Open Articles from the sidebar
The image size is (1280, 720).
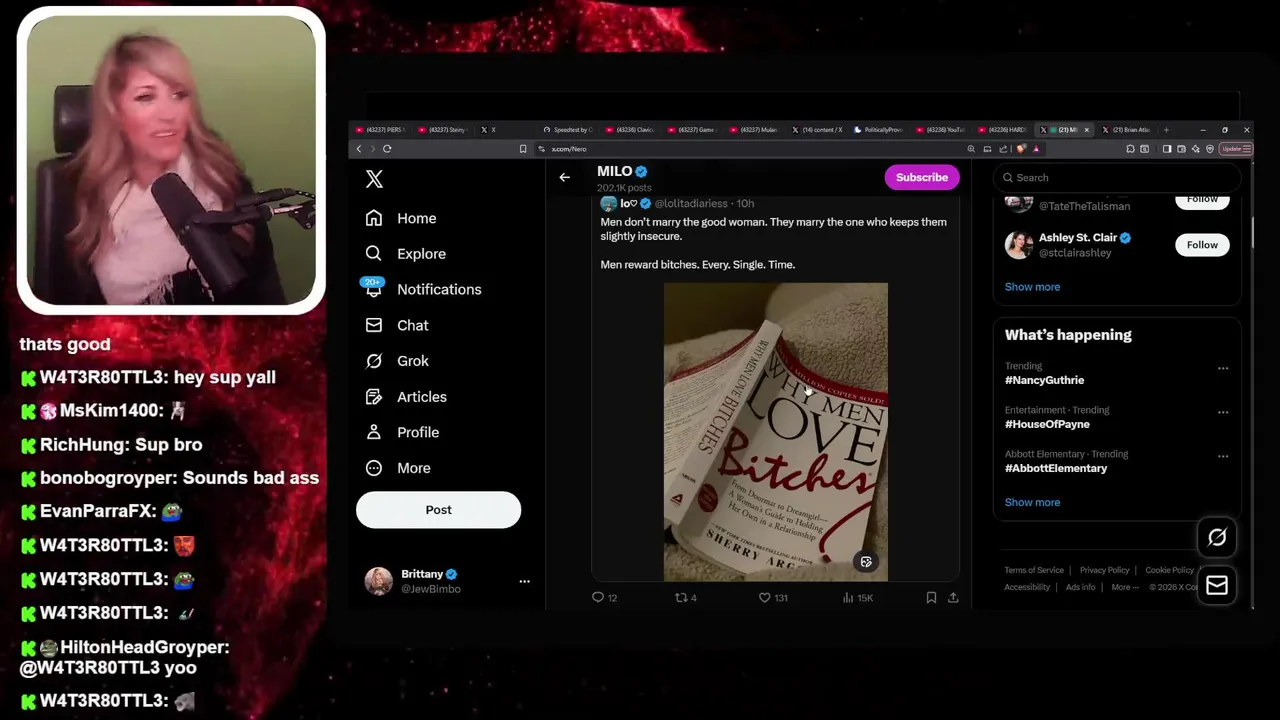[x=405, y=397]
